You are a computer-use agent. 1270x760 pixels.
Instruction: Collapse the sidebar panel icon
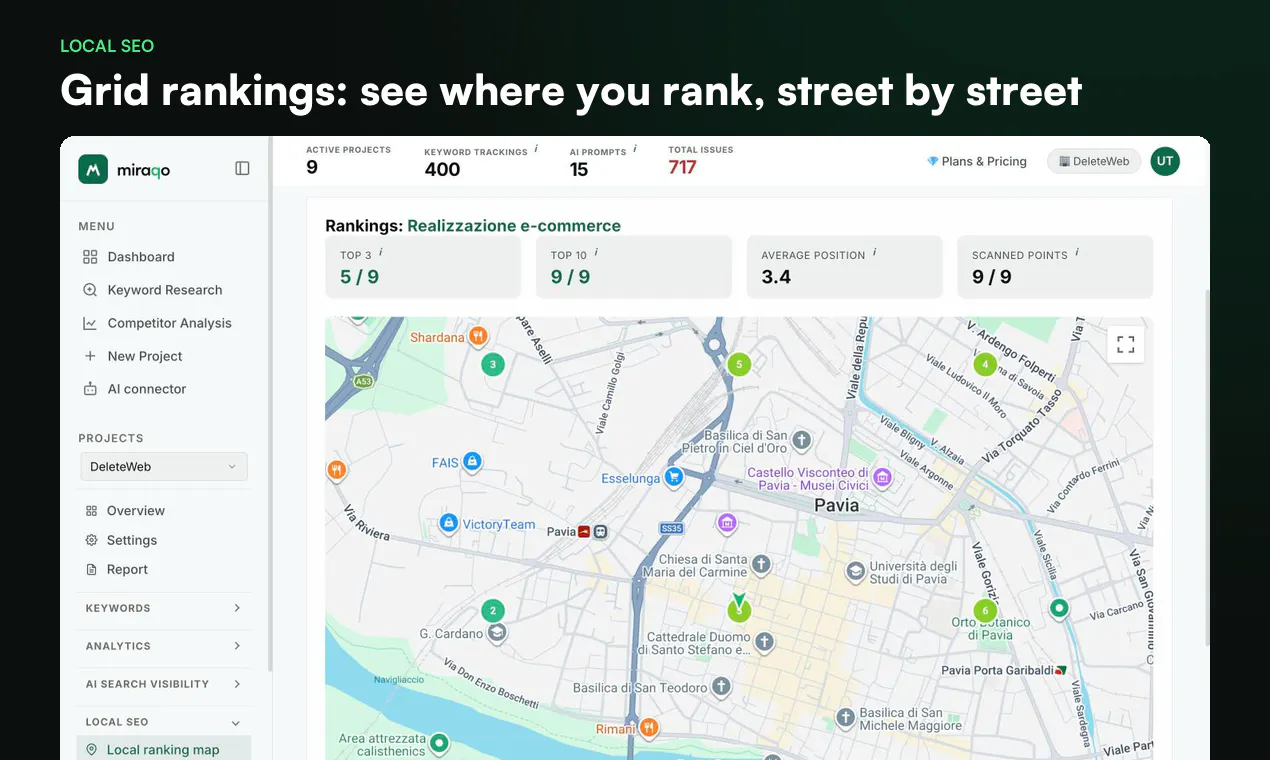click(242, 169)
